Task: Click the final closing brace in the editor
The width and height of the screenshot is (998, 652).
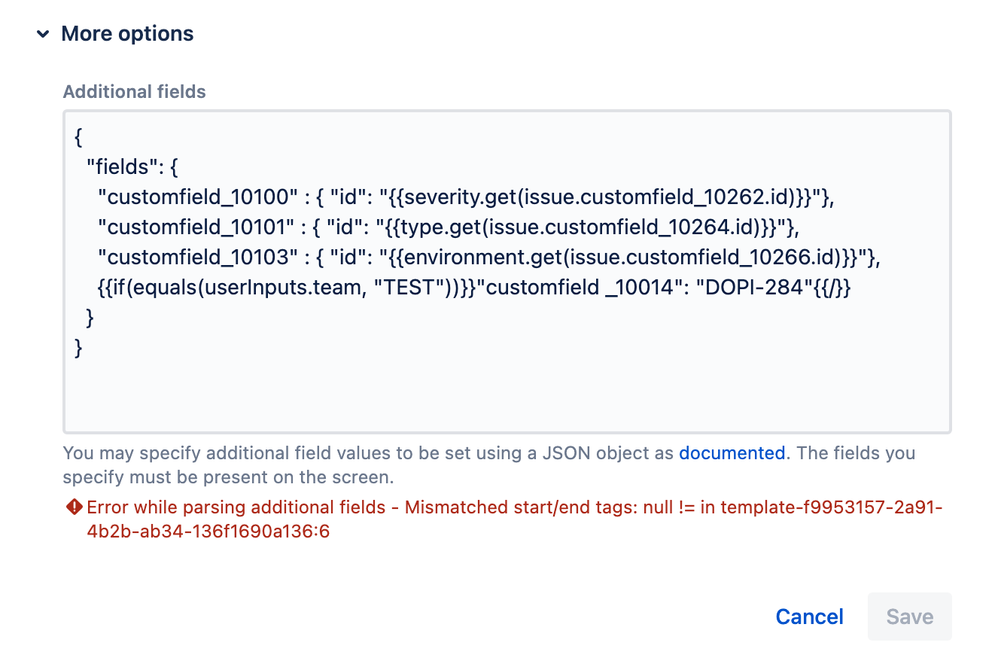Action: (79, 347)
